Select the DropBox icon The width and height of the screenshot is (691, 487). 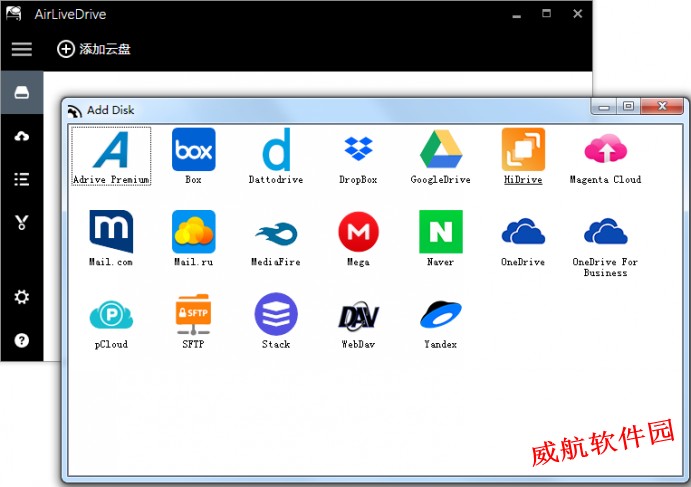pyautogui.click(x=358, y=149)
